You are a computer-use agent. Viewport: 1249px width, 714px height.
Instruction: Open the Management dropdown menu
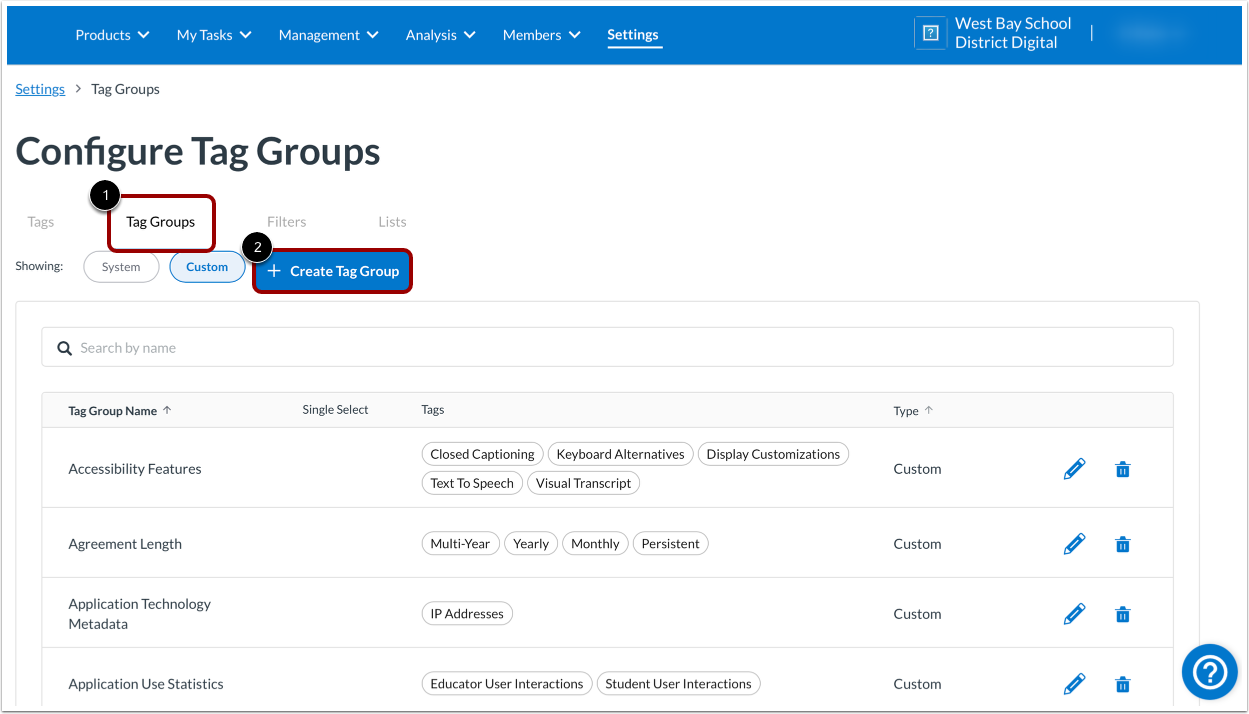[328, 34]
